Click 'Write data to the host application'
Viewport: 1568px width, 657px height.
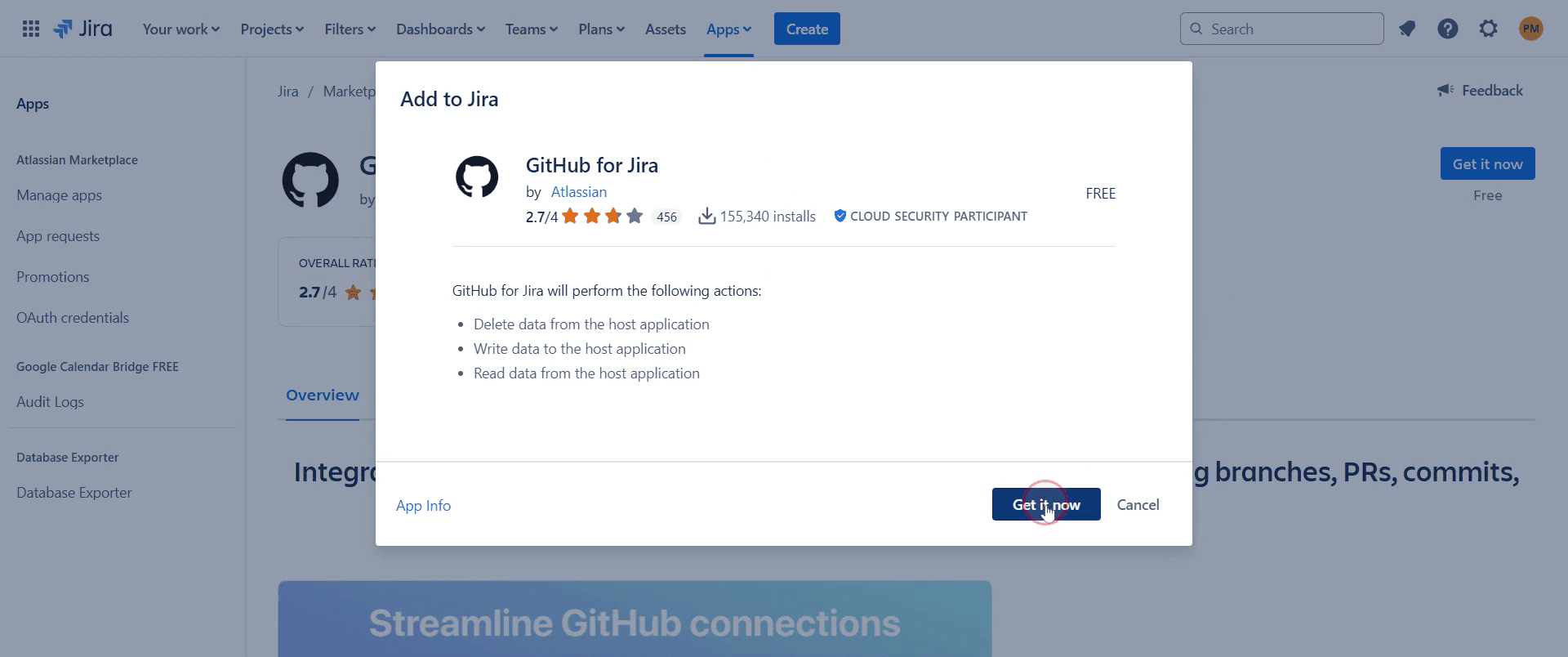[x=580, y=348]
